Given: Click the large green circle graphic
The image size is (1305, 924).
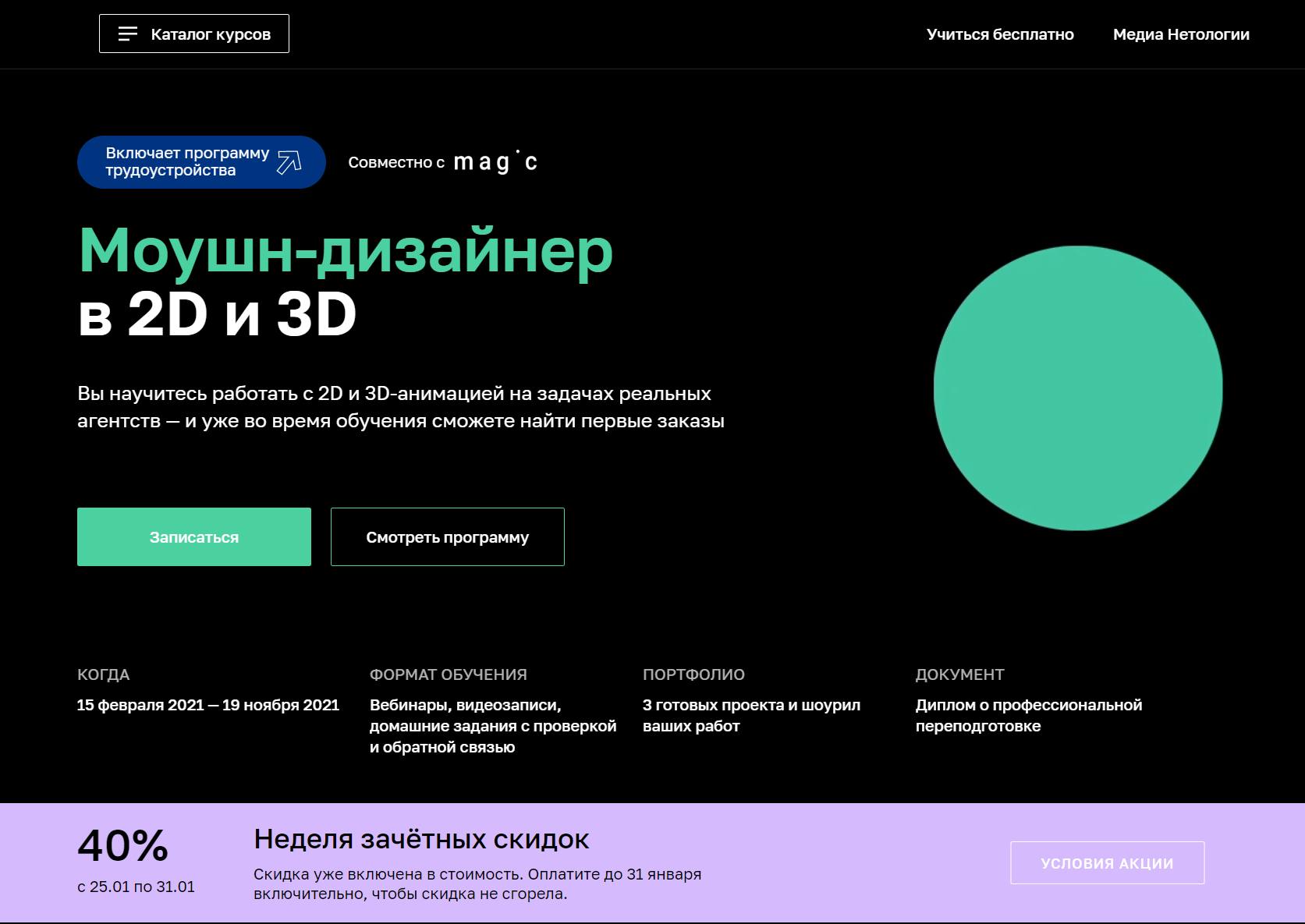Looking at the screenshot, I should pyautogui.click(x=1077, y=388).
